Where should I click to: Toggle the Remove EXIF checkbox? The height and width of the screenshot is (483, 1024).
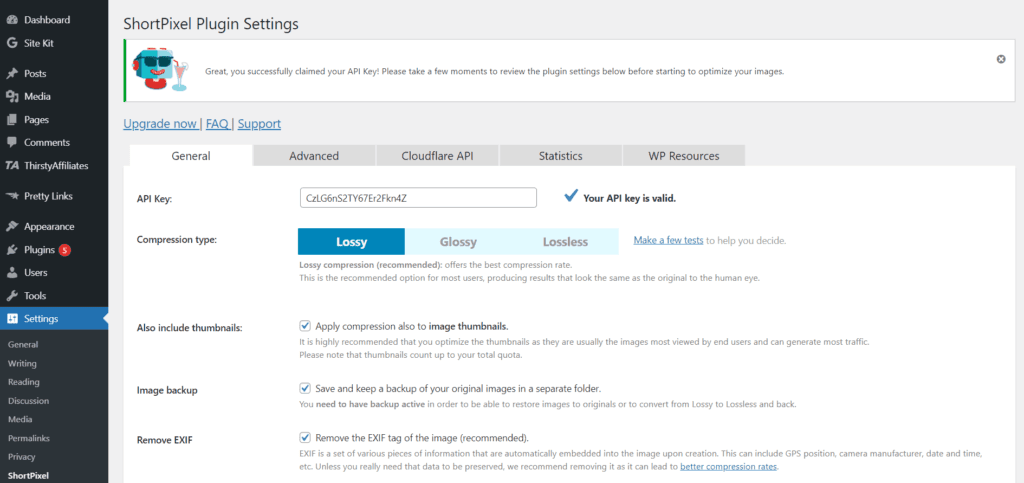pyautogui.click(x=305, y=437)
